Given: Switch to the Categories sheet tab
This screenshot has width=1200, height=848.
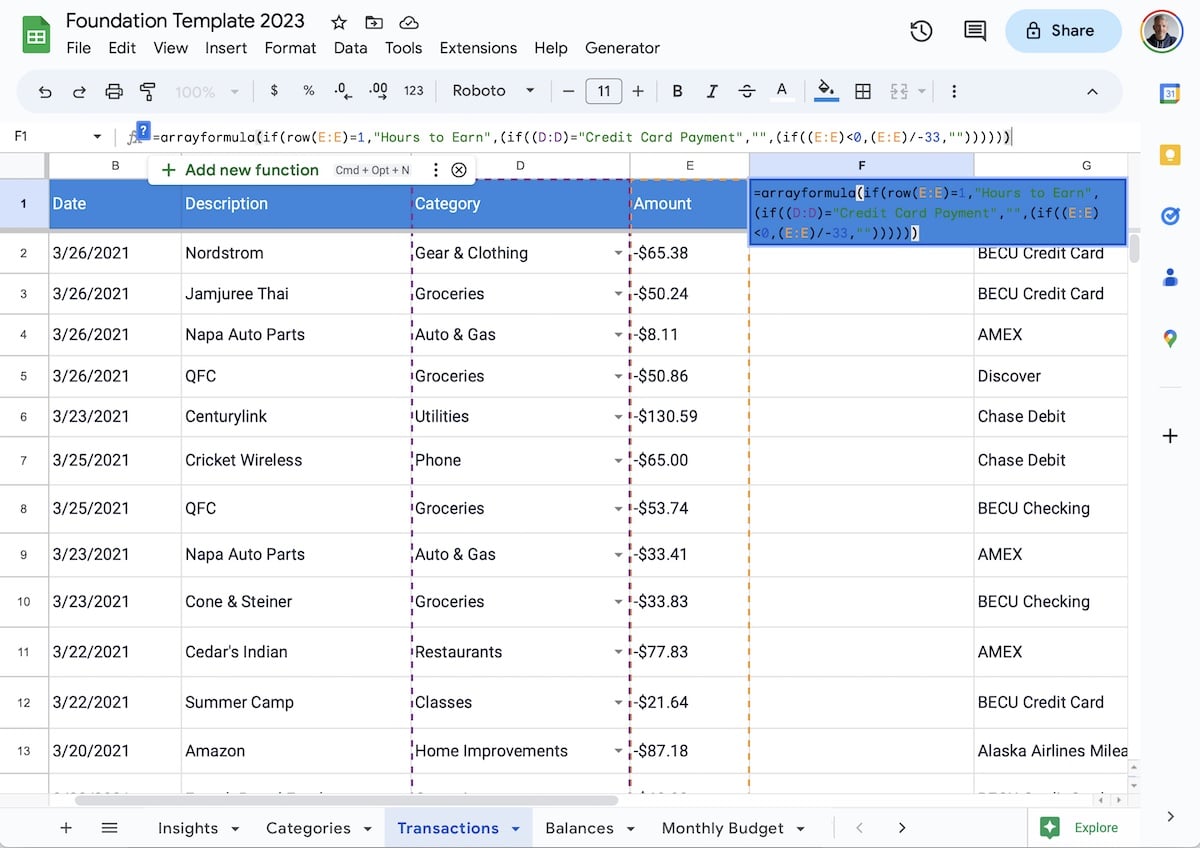Looking at the screenshot, I should (x=308, y=828).
